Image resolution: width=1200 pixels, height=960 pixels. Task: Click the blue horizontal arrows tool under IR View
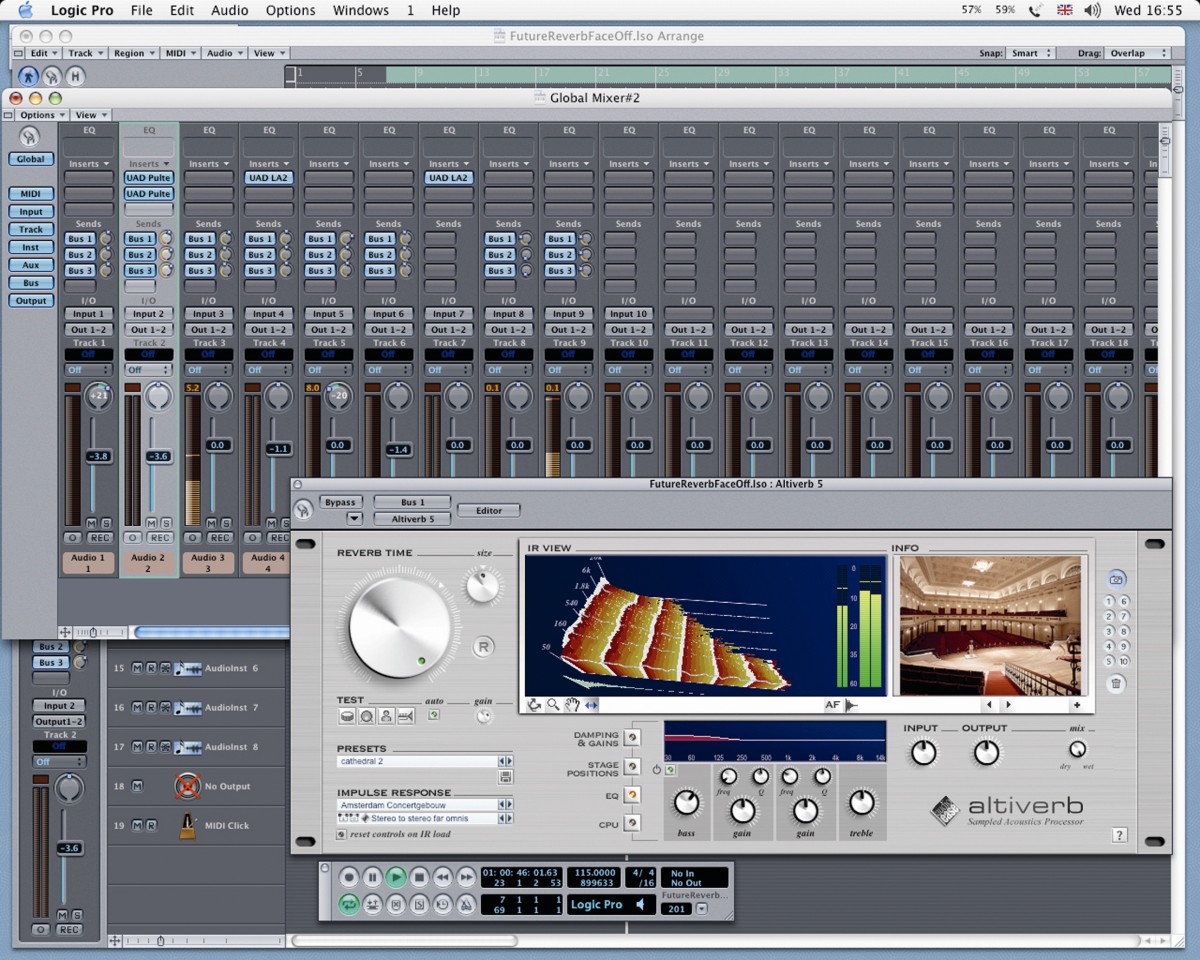pos(591,705)
